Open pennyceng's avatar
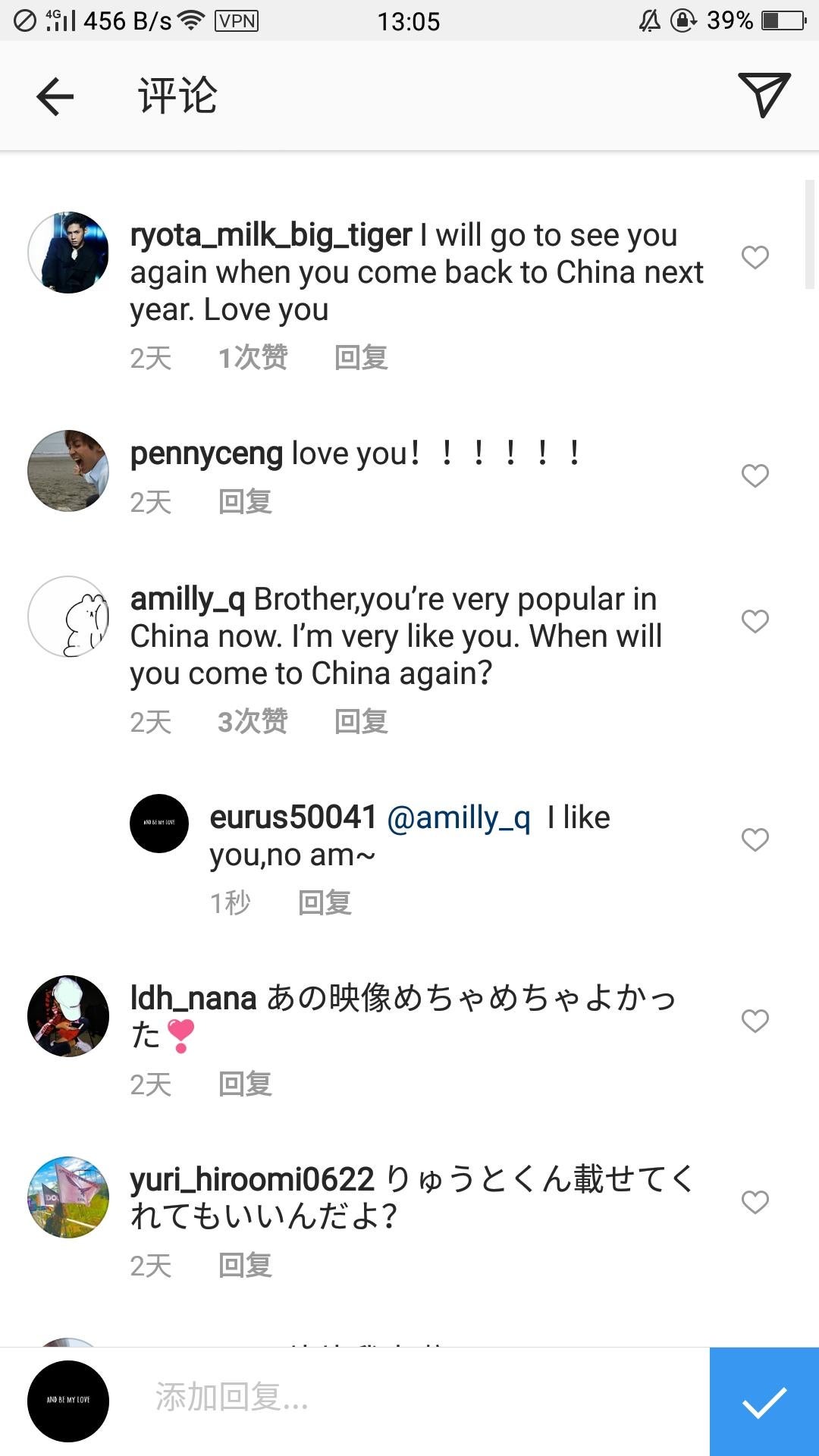Image resolution: width=819 pixels, height=1456 pixels. (68, 471)
